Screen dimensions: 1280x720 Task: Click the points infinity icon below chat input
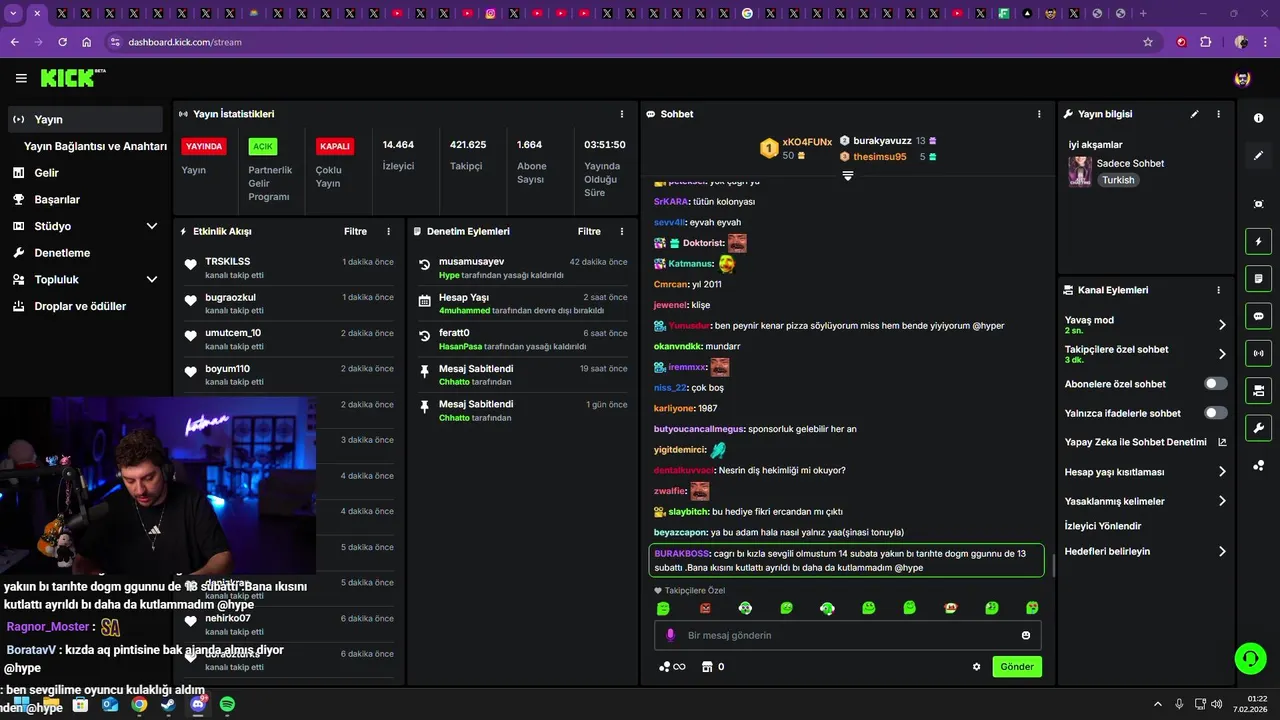672,667
